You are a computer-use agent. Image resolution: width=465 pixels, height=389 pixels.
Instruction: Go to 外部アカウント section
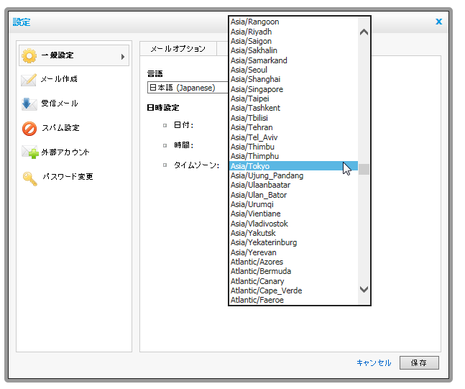[x=65, y=152]
